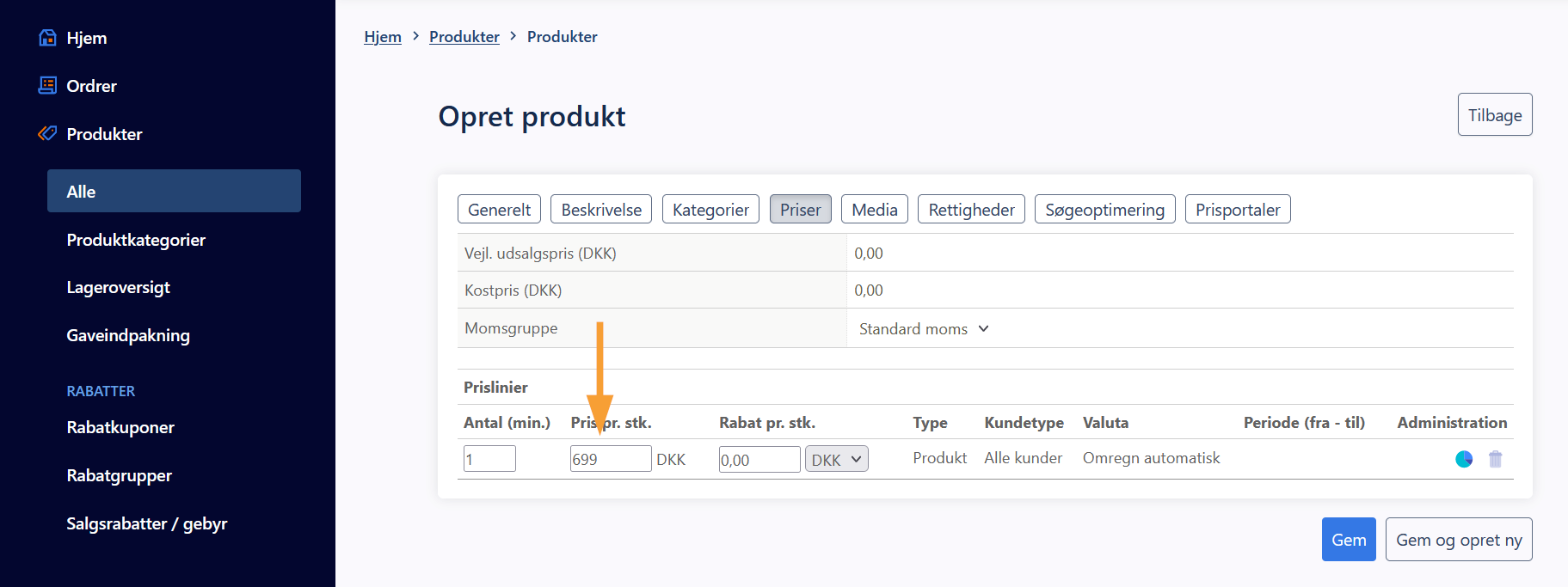The width and height of the screenshot is (1568, 587).
Task: Open Hjem in the sidebar
Action: tap(87, 38)
